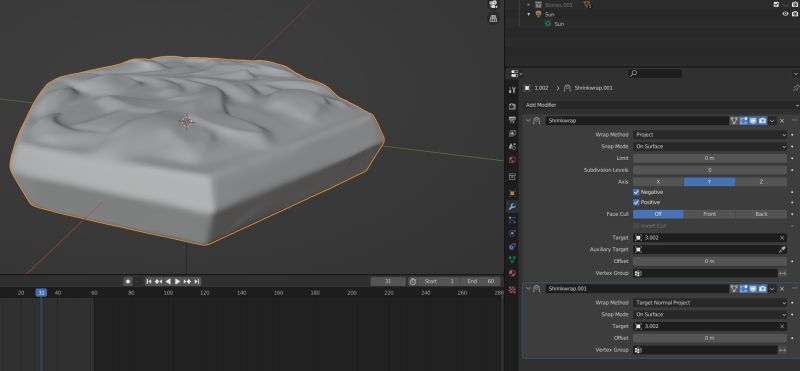This screenshot has height=371, width=800.
Task: Pin the properties editor context
Action: (796, 88)
